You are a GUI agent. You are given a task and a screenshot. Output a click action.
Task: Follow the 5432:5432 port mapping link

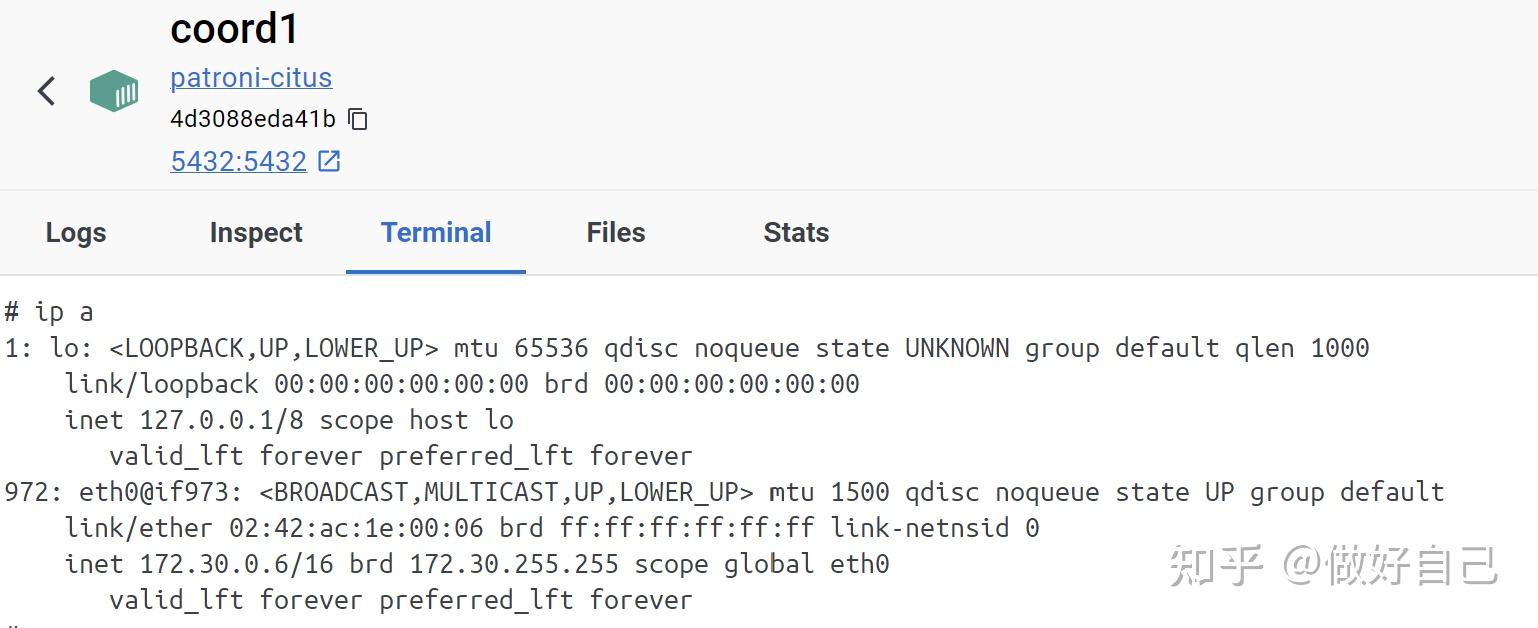(x=238, y=160)
